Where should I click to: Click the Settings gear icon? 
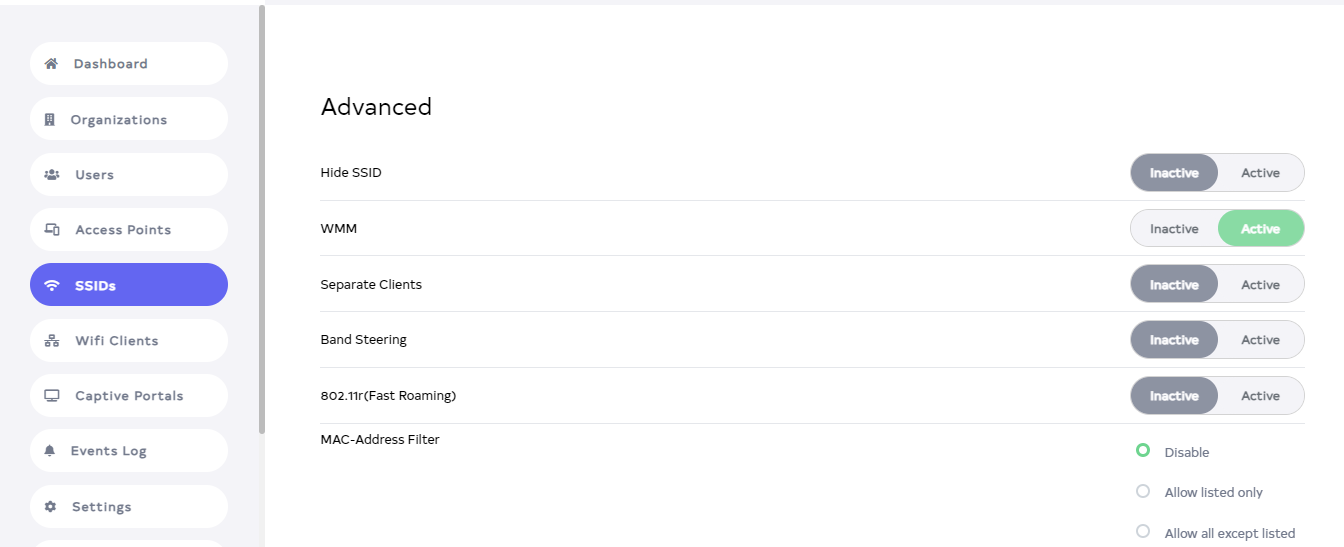coord(51,507)
